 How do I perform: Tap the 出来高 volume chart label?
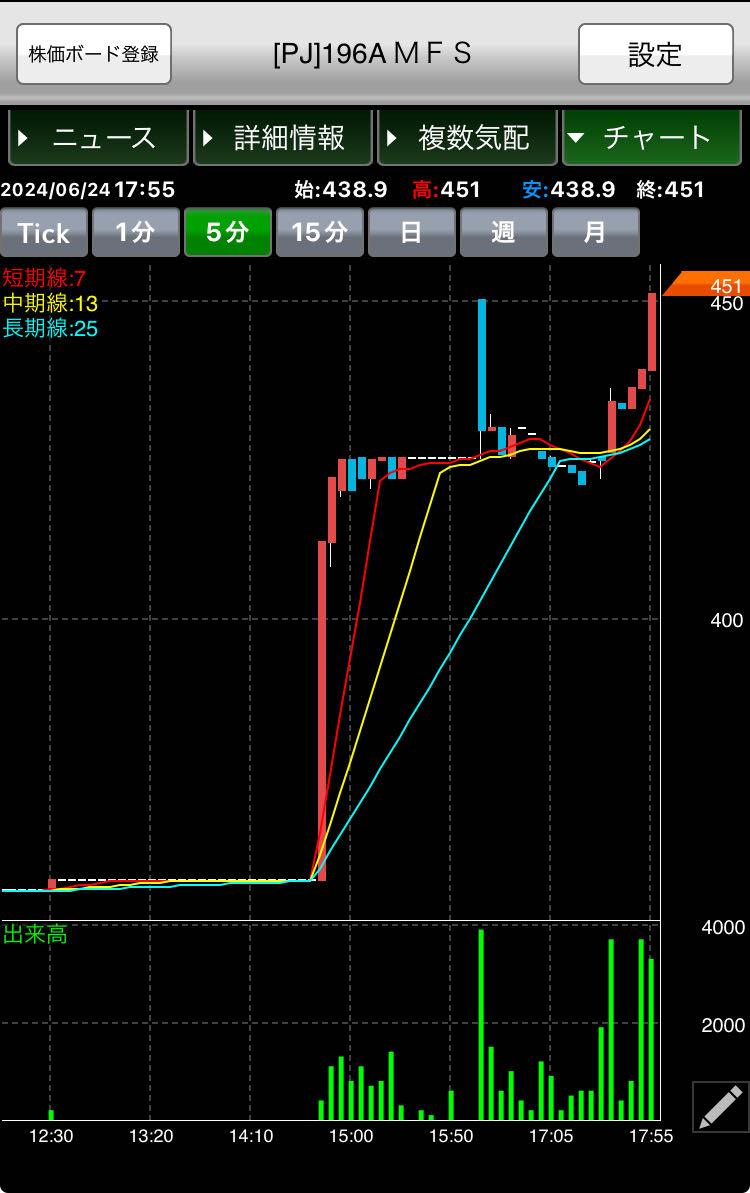[x=36, y=935]
